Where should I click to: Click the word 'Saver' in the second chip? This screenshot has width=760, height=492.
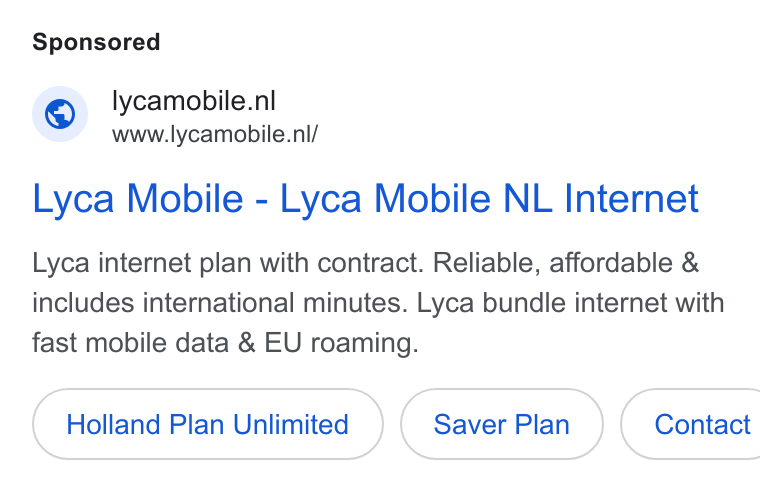[469, 425]
